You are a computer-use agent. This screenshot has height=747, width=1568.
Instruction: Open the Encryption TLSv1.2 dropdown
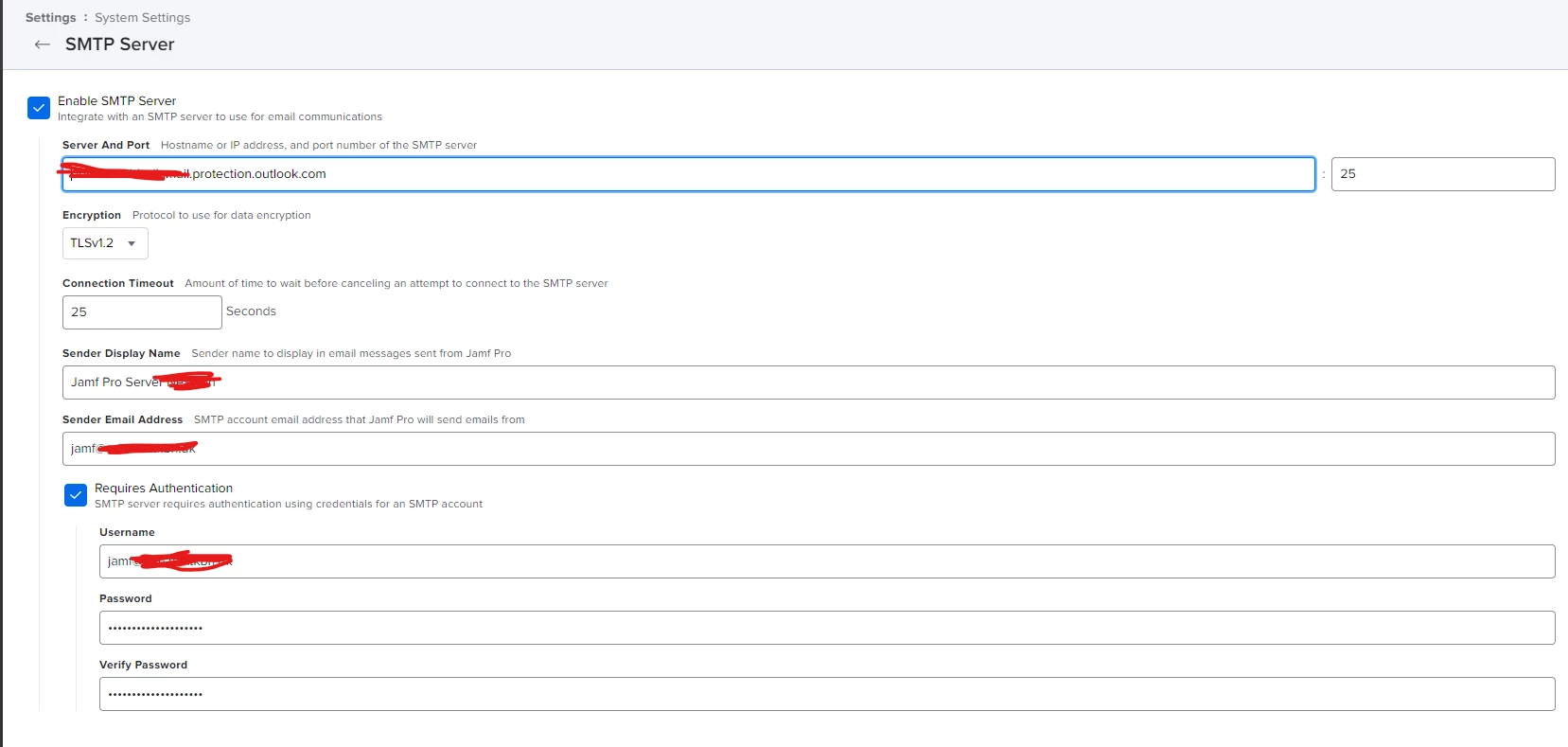pos(105,243)
